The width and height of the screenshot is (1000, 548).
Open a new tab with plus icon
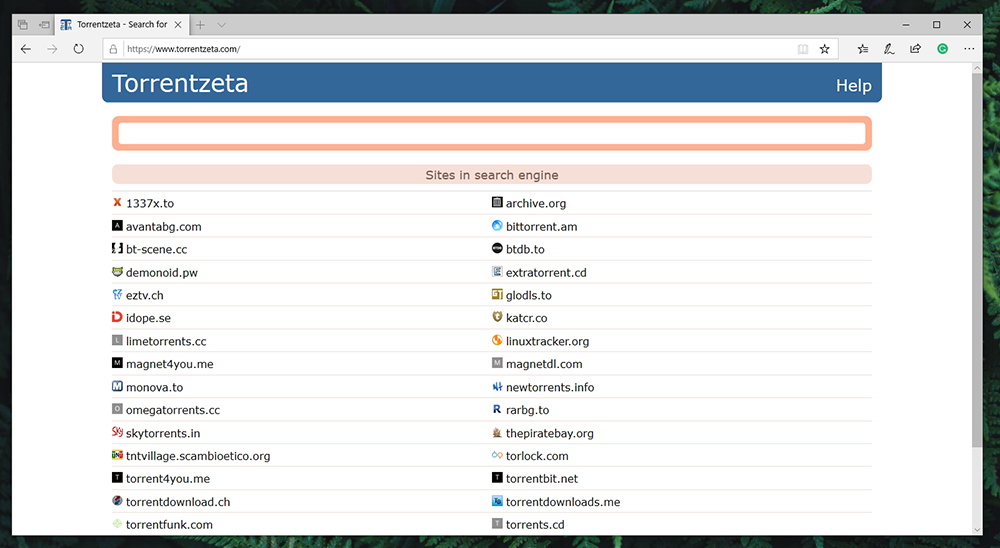tap(200, 25)
